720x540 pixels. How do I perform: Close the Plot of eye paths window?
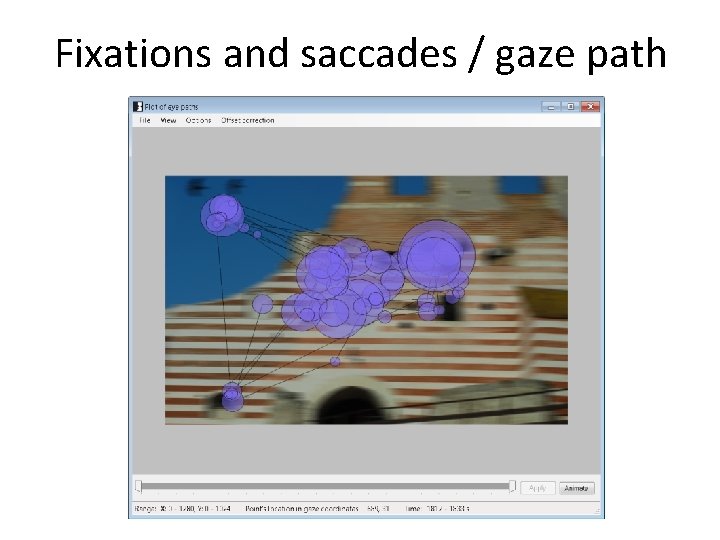pos(590,107)
